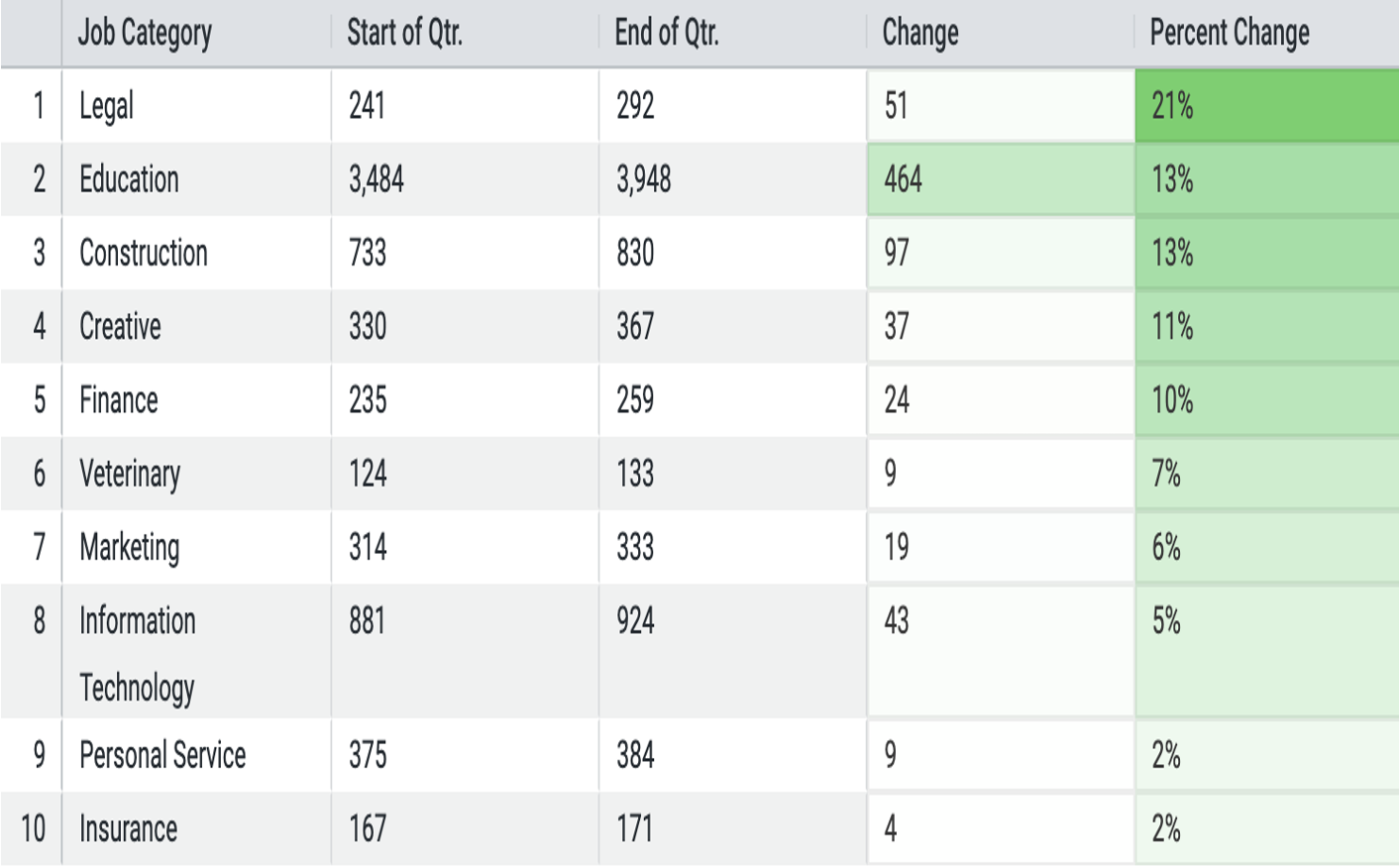Select the Insurance change value 4
This screenshot has height=868, width=1399.
[x=1001, y=828]
